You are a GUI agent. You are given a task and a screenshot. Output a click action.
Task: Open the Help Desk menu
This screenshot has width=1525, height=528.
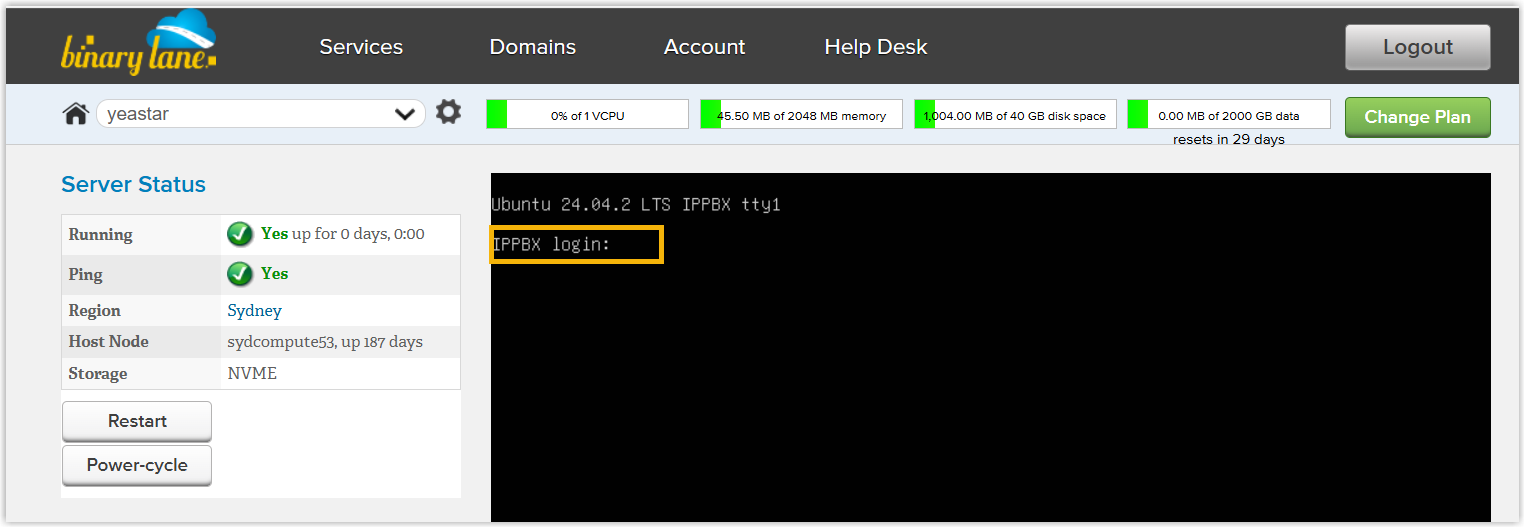pyautogui.click(x=875, y=47)
